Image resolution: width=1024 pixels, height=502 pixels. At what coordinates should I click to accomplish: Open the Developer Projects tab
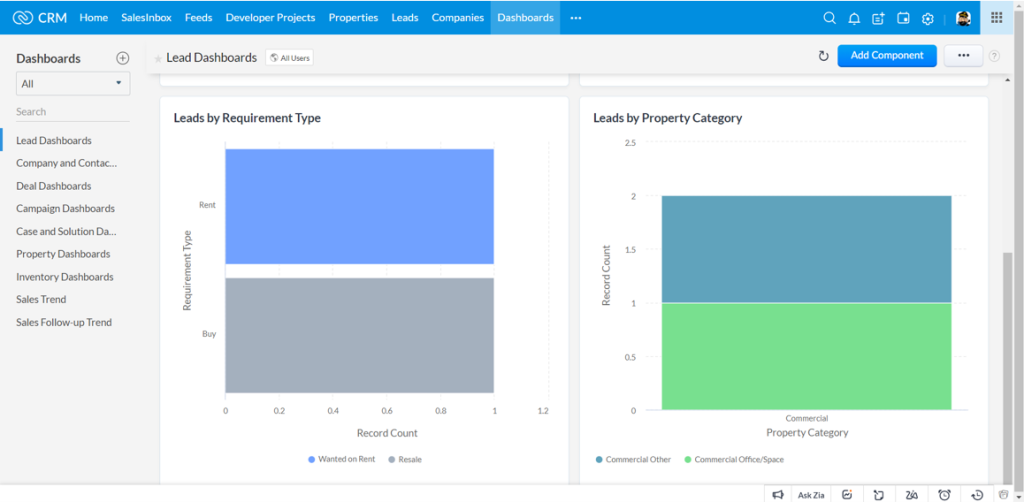[270, 18]
